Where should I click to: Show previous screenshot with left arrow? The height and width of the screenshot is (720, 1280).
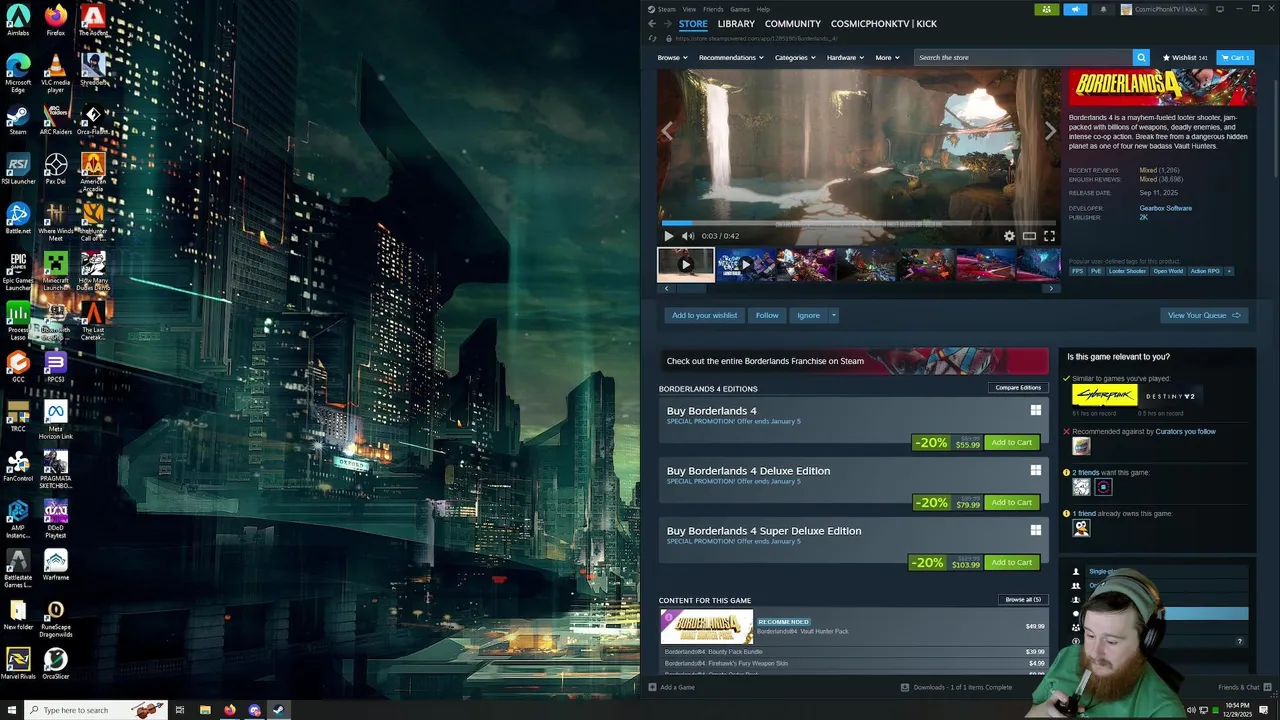point(667,131)
